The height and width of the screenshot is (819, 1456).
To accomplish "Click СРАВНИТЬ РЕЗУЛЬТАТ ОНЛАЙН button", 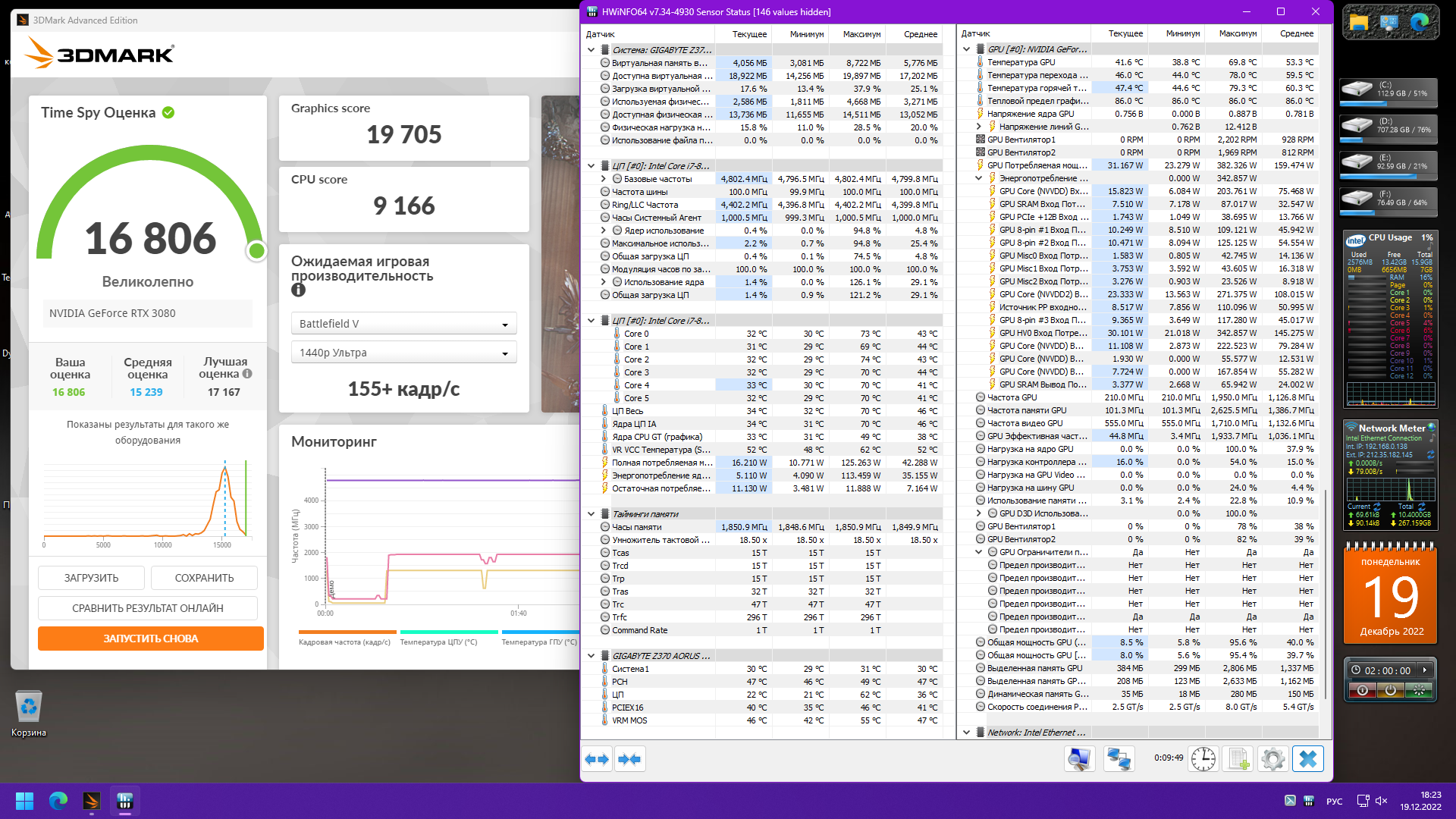I will click(x=148, y=608).
